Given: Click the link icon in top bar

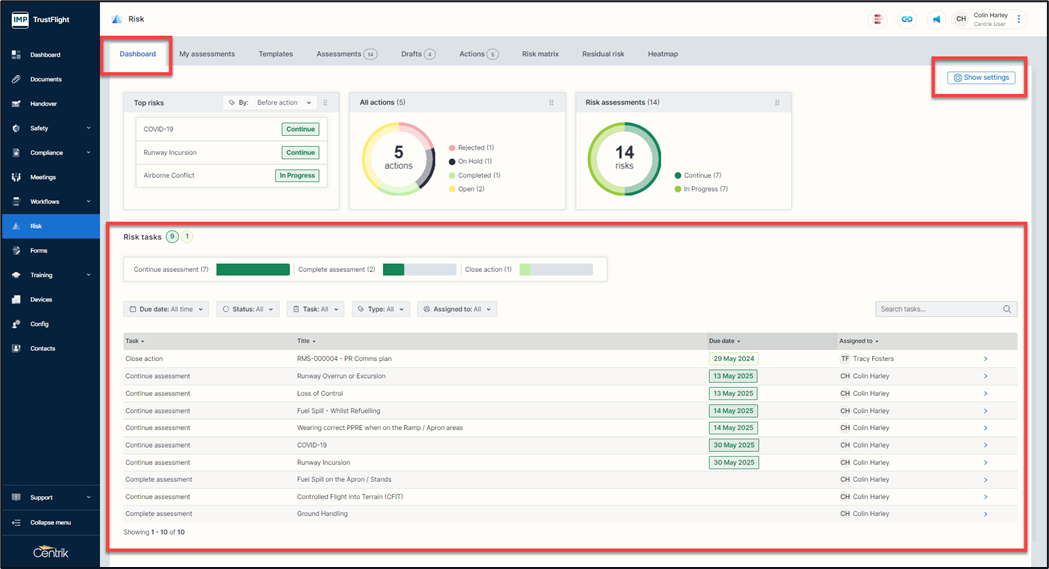Looking at the screenshot, I should (x=907, y=19).
